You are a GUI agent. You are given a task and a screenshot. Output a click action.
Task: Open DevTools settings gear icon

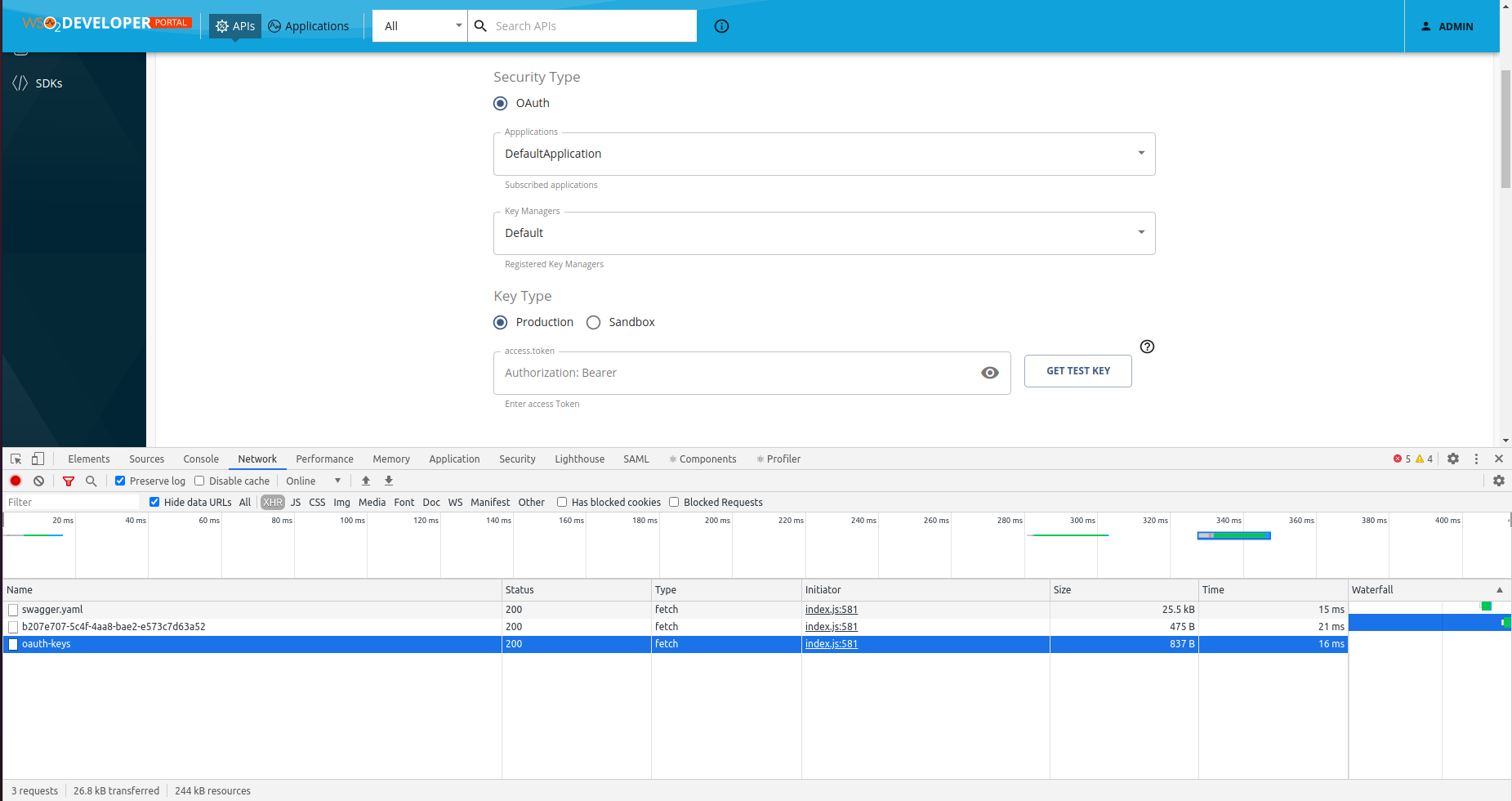[1453, 459]
